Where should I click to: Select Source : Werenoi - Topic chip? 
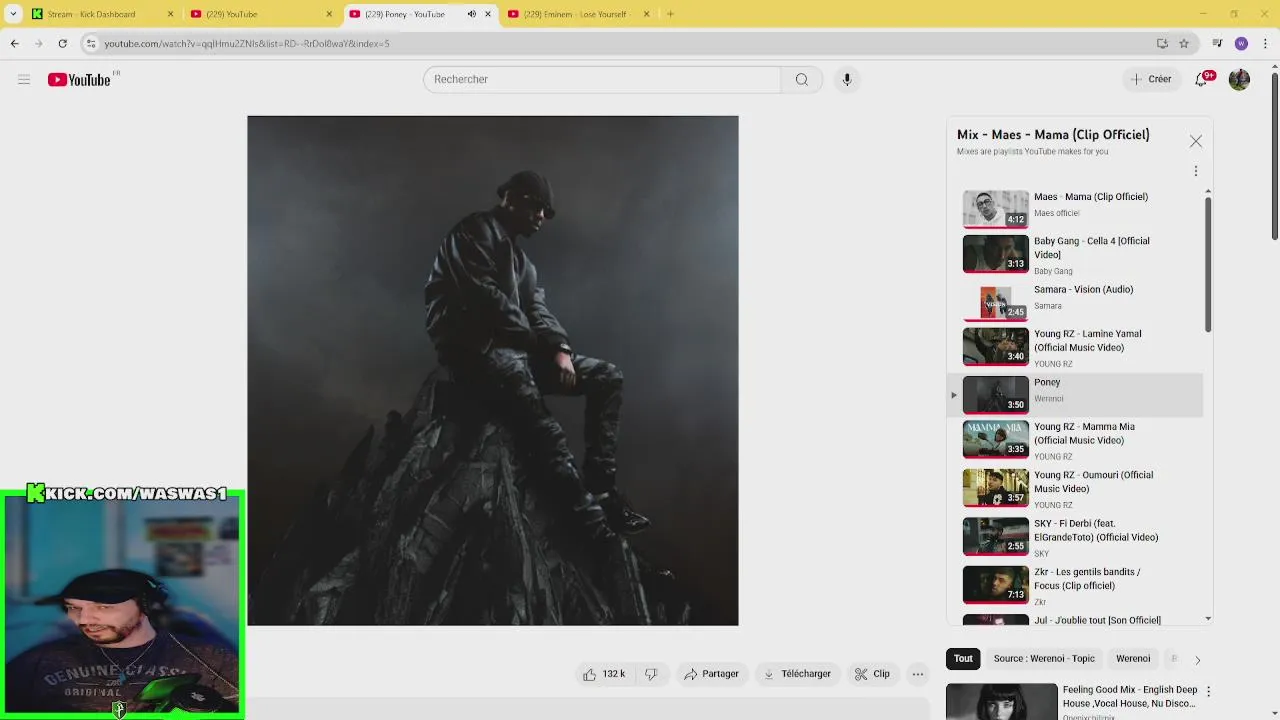point(1044,659)
